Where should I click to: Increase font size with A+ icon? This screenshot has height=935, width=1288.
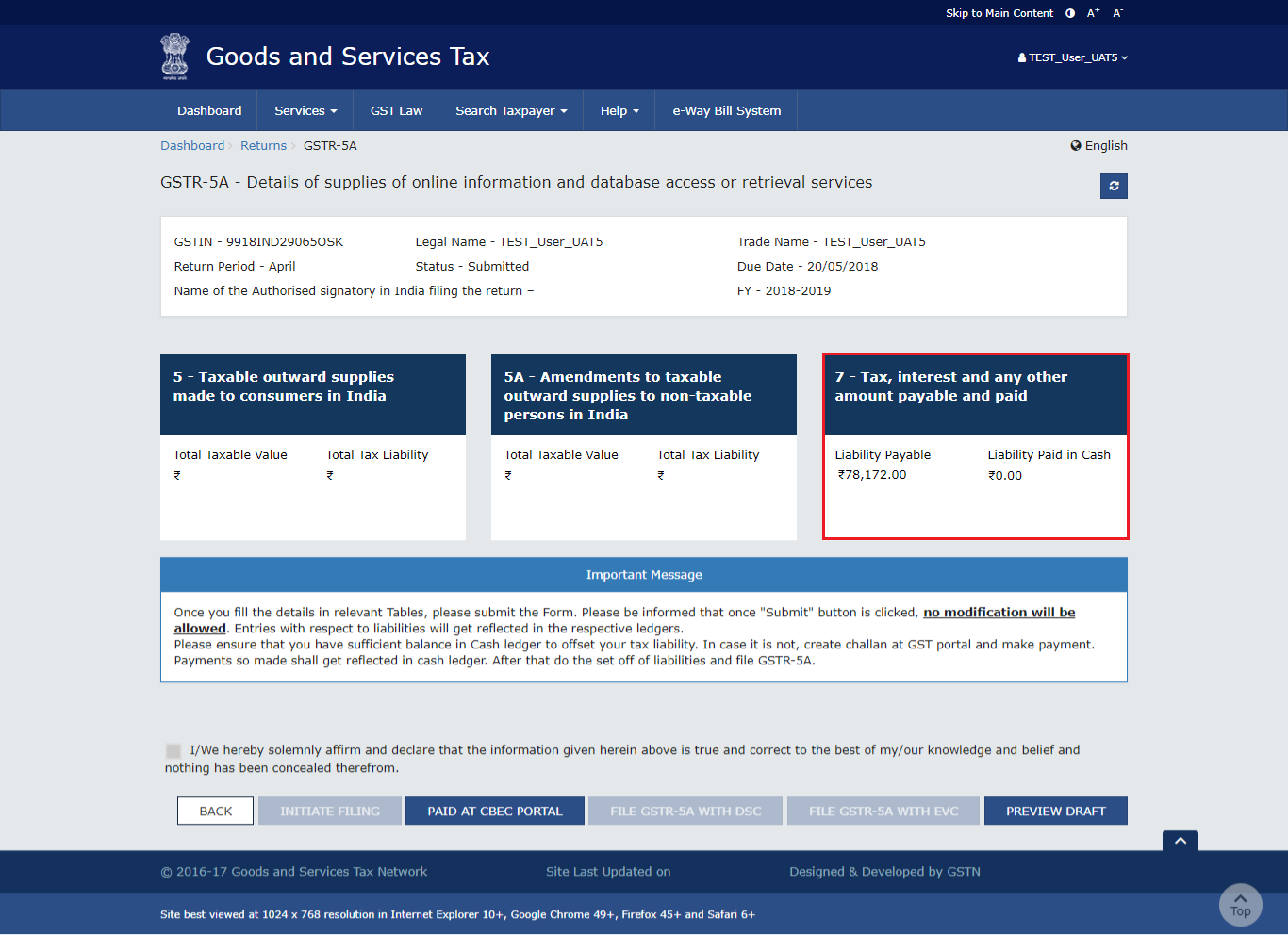(1093, 13)
